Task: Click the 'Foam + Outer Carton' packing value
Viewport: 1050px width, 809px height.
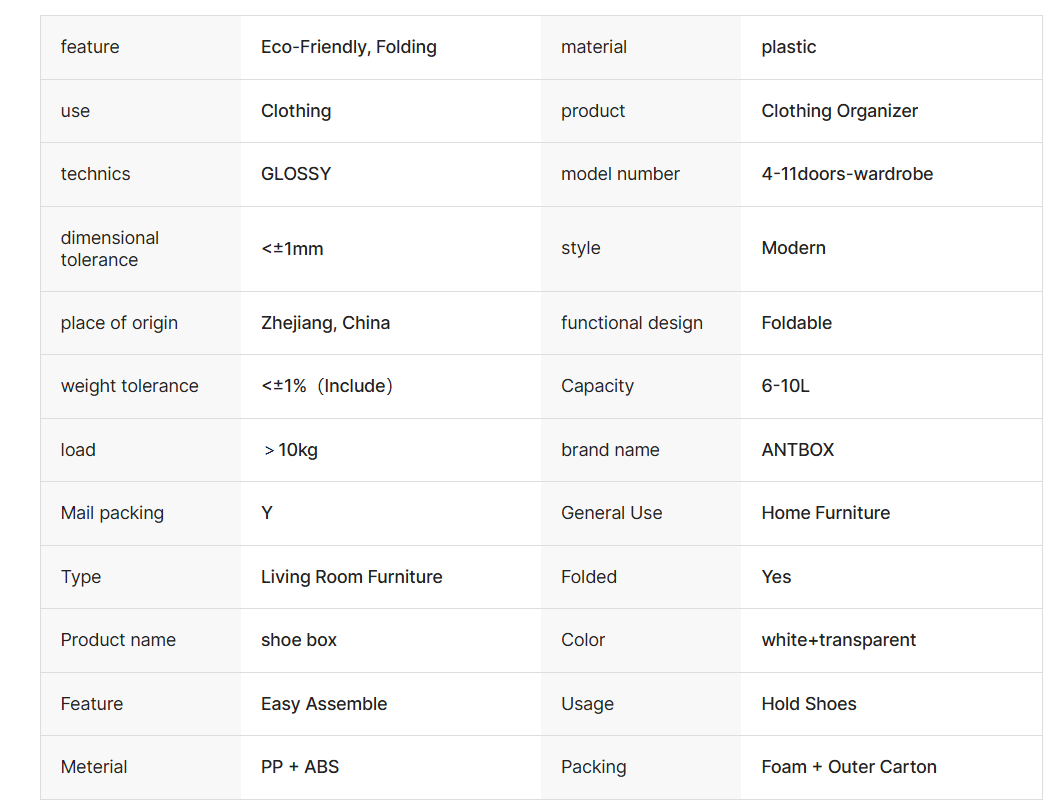Action: (x=849, y=767)
